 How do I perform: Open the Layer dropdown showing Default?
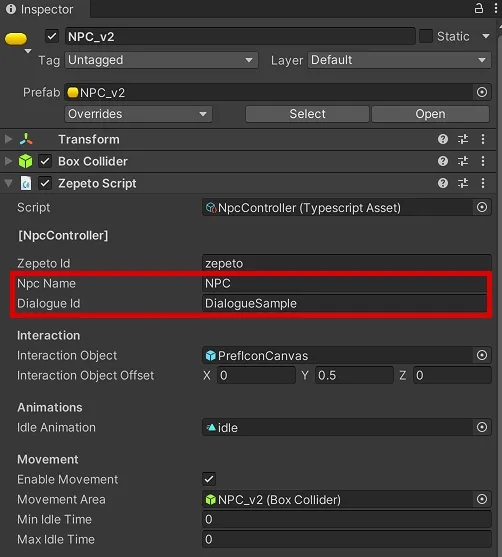[x=399, y=60]
